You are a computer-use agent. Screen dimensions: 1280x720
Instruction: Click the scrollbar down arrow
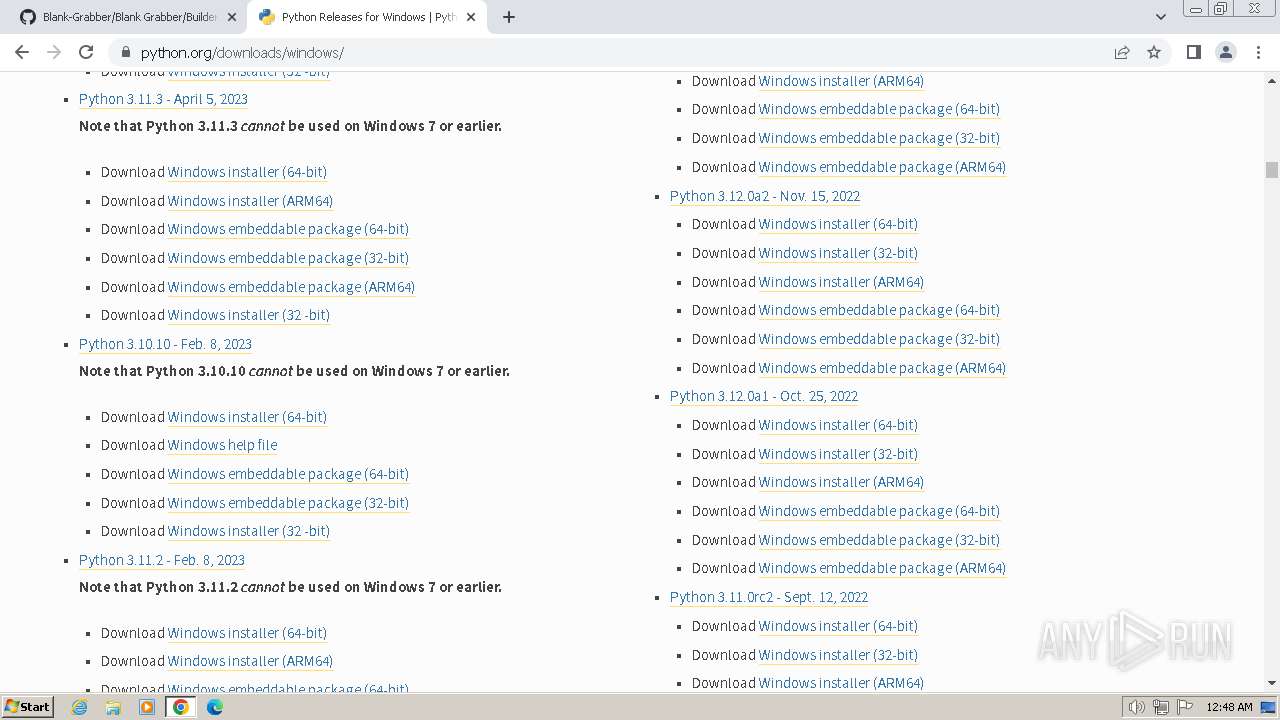pyautogui.click(x=1272, y=683)
